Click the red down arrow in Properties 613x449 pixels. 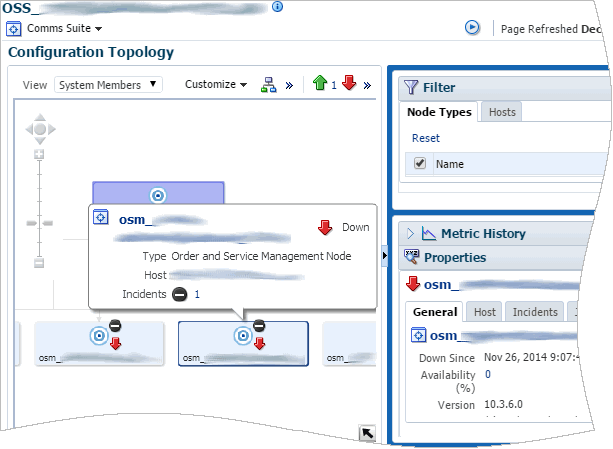point(413,284)
